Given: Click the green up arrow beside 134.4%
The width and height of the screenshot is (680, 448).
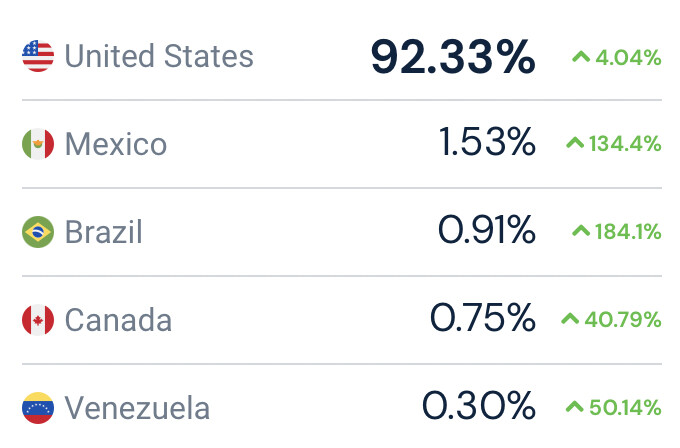Looking at the screenshot, I should click(575, 143).
